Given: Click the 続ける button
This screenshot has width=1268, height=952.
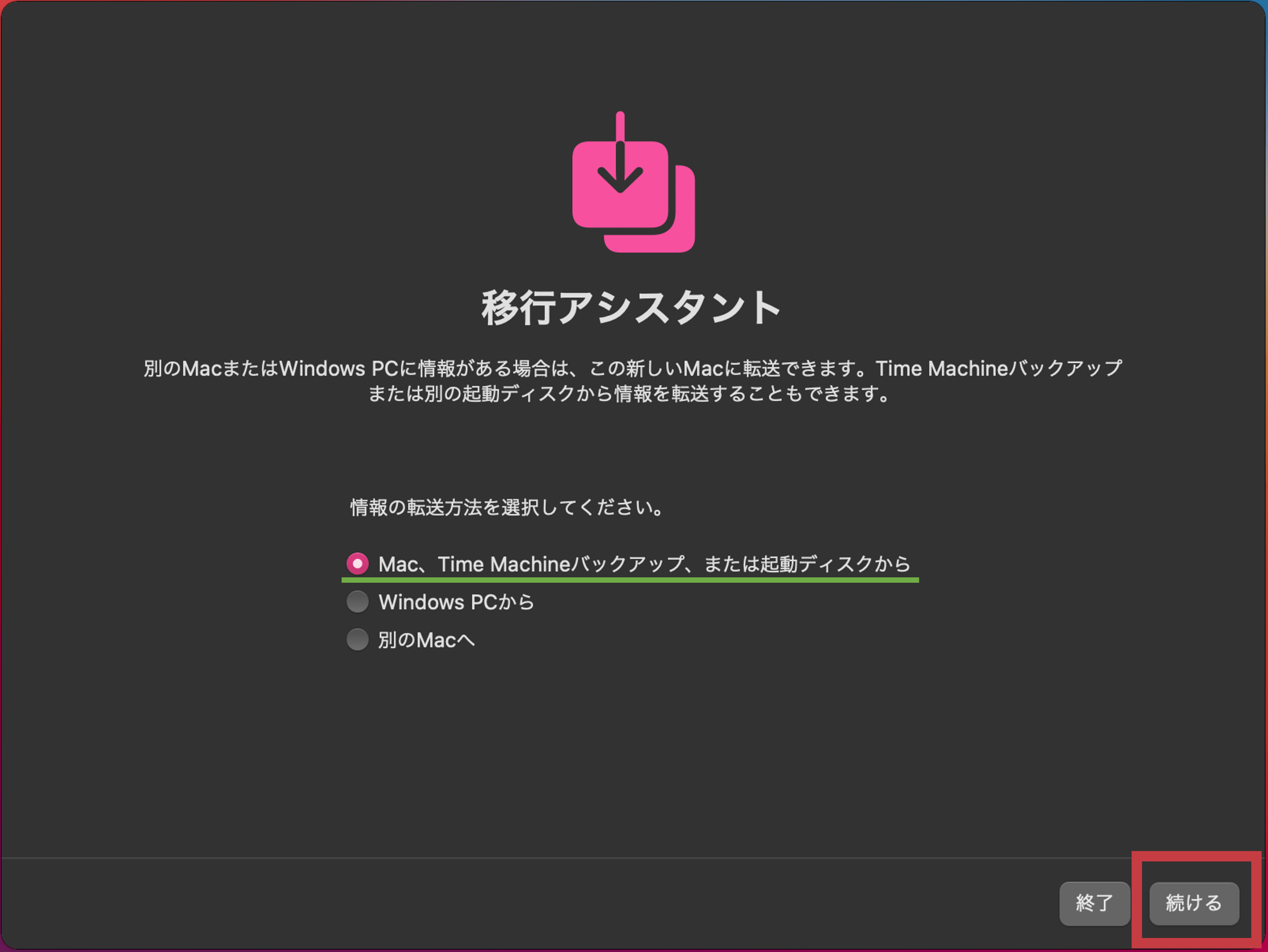Looking at the screenshot, I should (x=1194, y=903).
